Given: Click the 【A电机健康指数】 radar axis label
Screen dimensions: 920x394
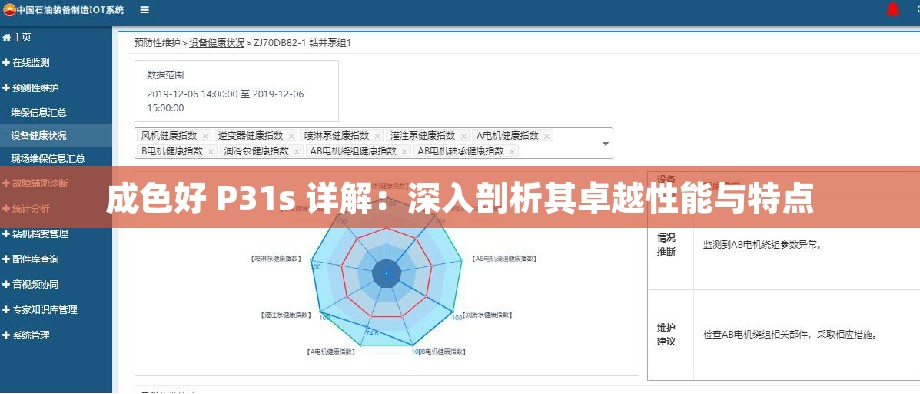Looking at the screenshot, I should pos(332,352).
